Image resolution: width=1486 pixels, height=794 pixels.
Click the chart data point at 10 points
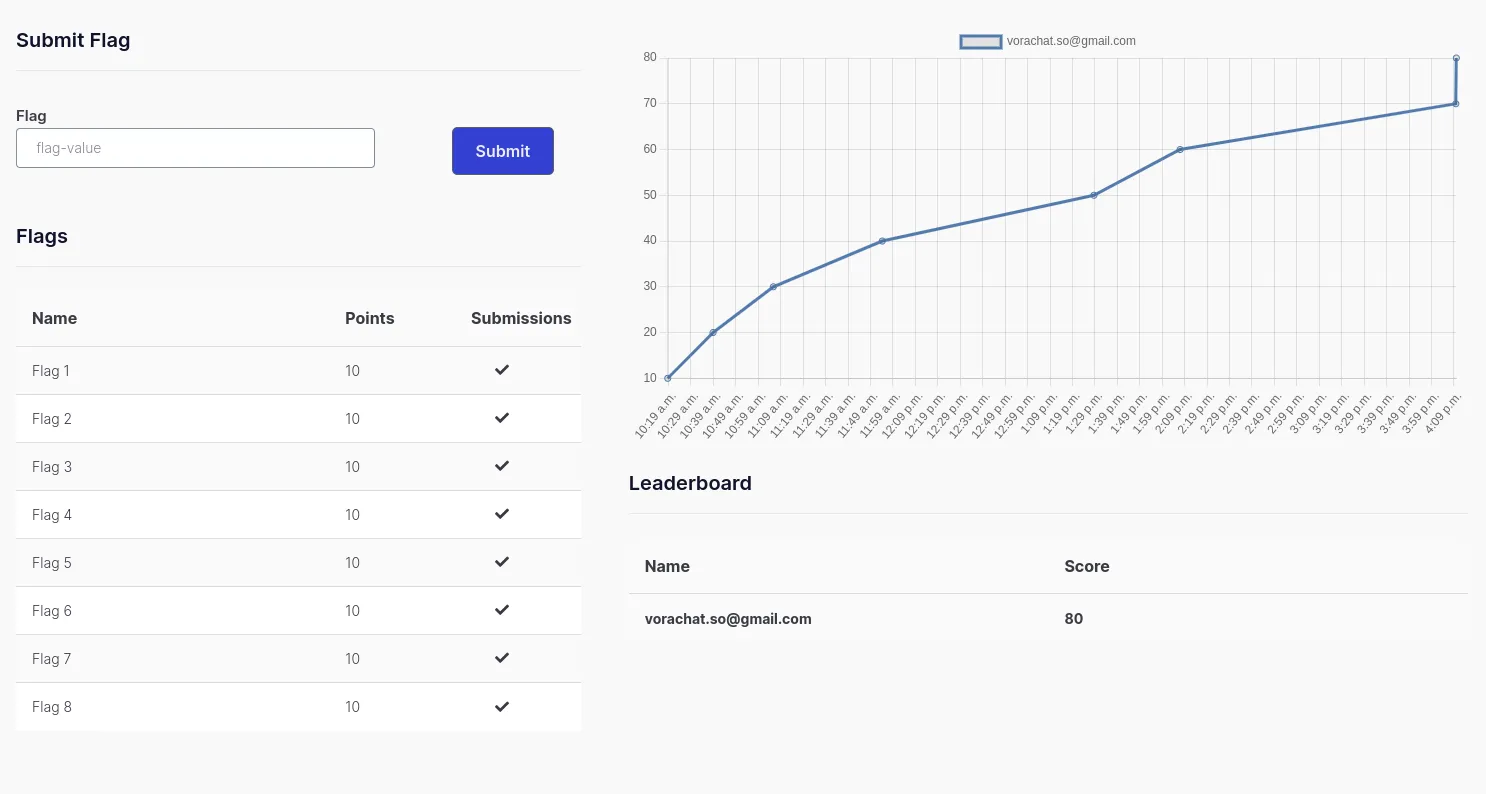pos(668,378)
